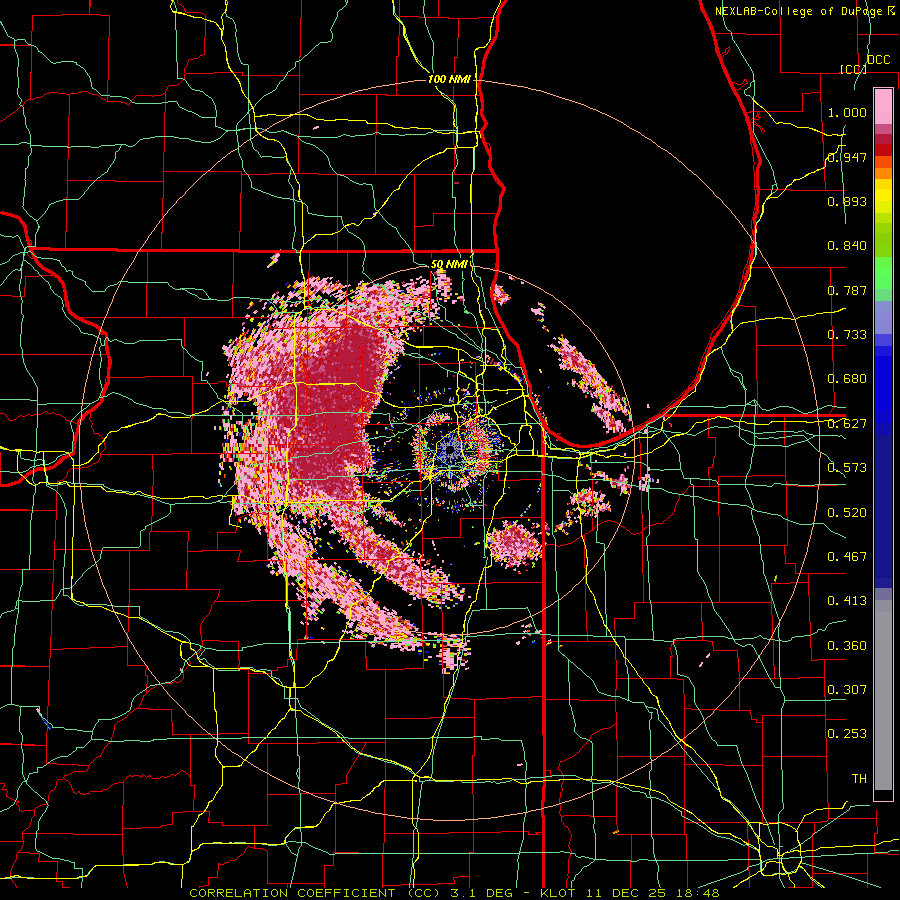Viewport: 900px width, 900px height.
Task: Select the 0.733 scale value
Action: tap(847, 335)
